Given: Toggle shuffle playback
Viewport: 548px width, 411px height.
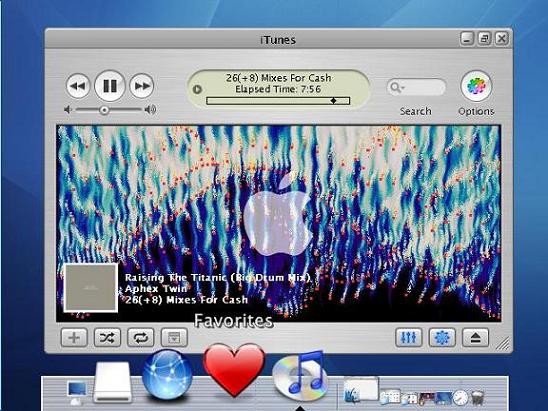Looking at the screenshot, I should click(107, 338).
